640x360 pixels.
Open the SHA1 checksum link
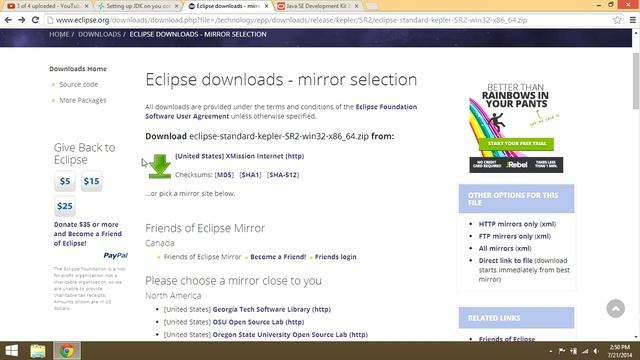tap(250, 175)
